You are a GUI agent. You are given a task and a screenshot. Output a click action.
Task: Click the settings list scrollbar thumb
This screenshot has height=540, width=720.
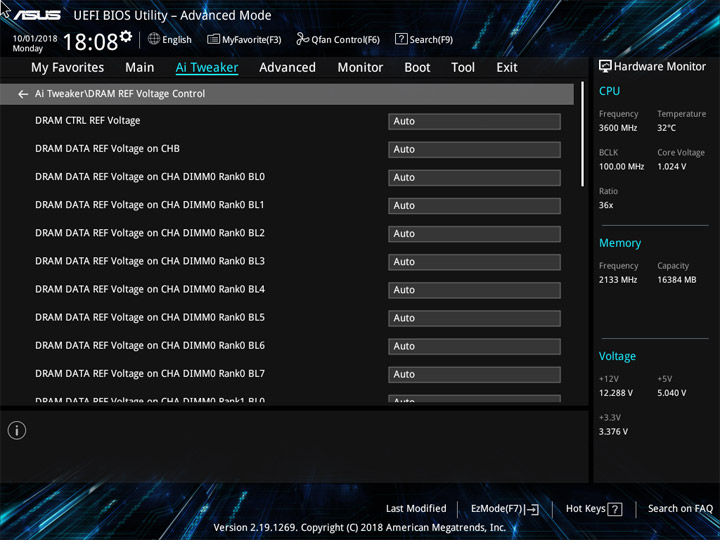pyautogui.click(x=582, y=134)
